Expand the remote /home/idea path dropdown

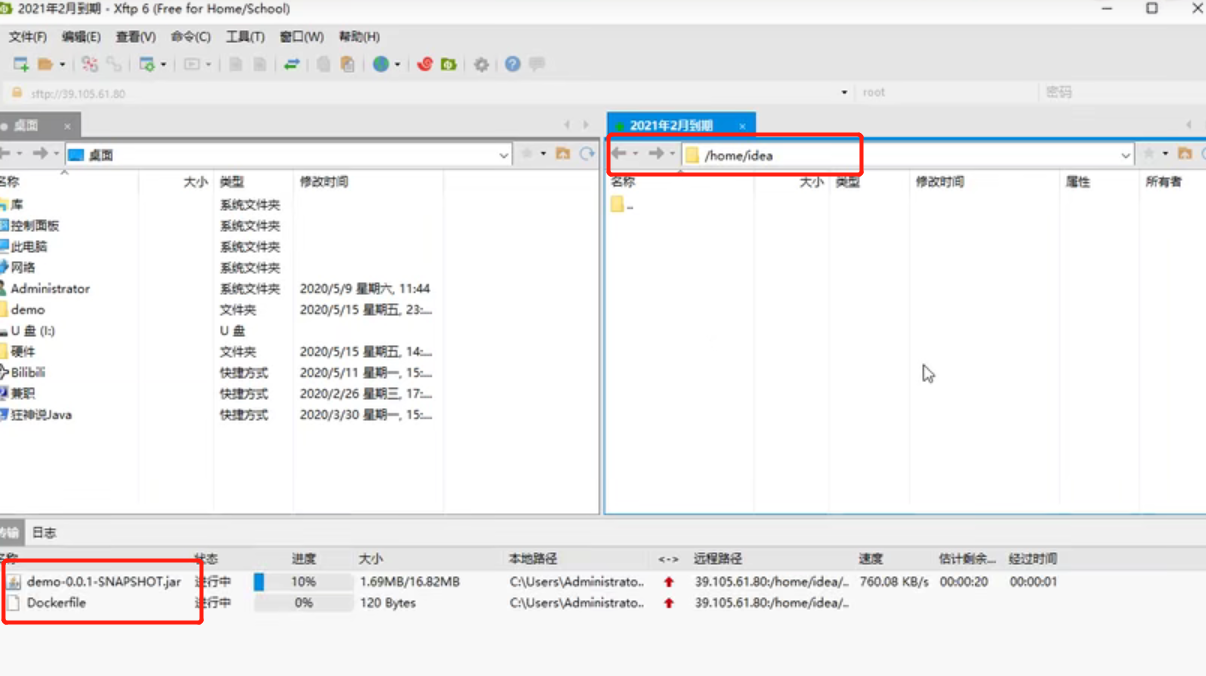(x=1125, y=155)
